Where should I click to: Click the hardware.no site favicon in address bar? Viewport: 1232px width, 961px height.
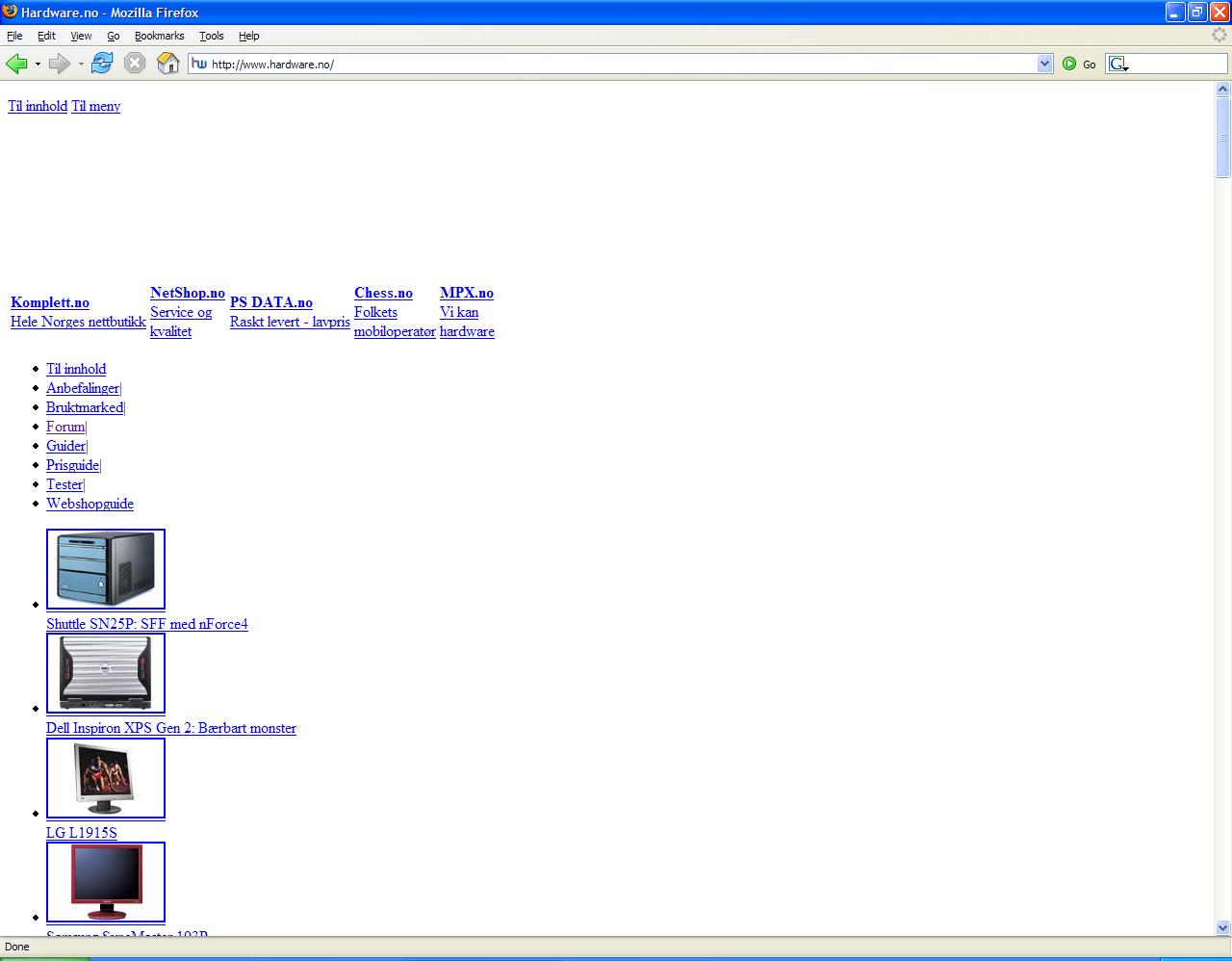199,64
